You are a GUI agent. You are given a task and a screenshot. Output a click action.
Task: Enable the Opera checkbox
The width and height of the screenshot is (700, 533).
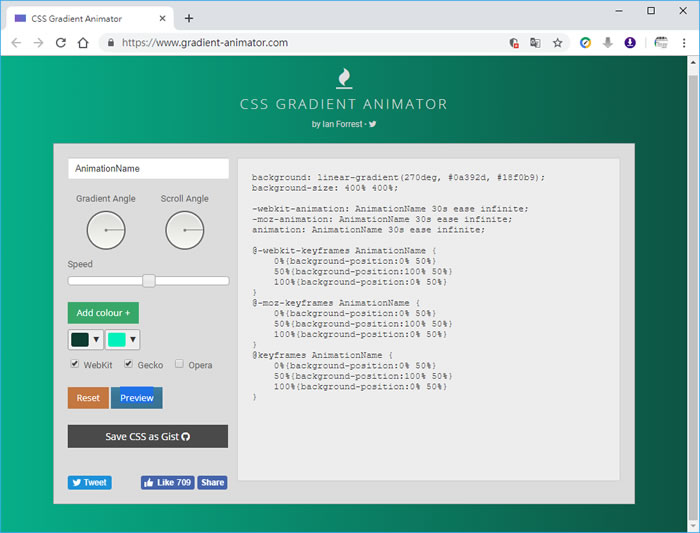coord(179,364)
